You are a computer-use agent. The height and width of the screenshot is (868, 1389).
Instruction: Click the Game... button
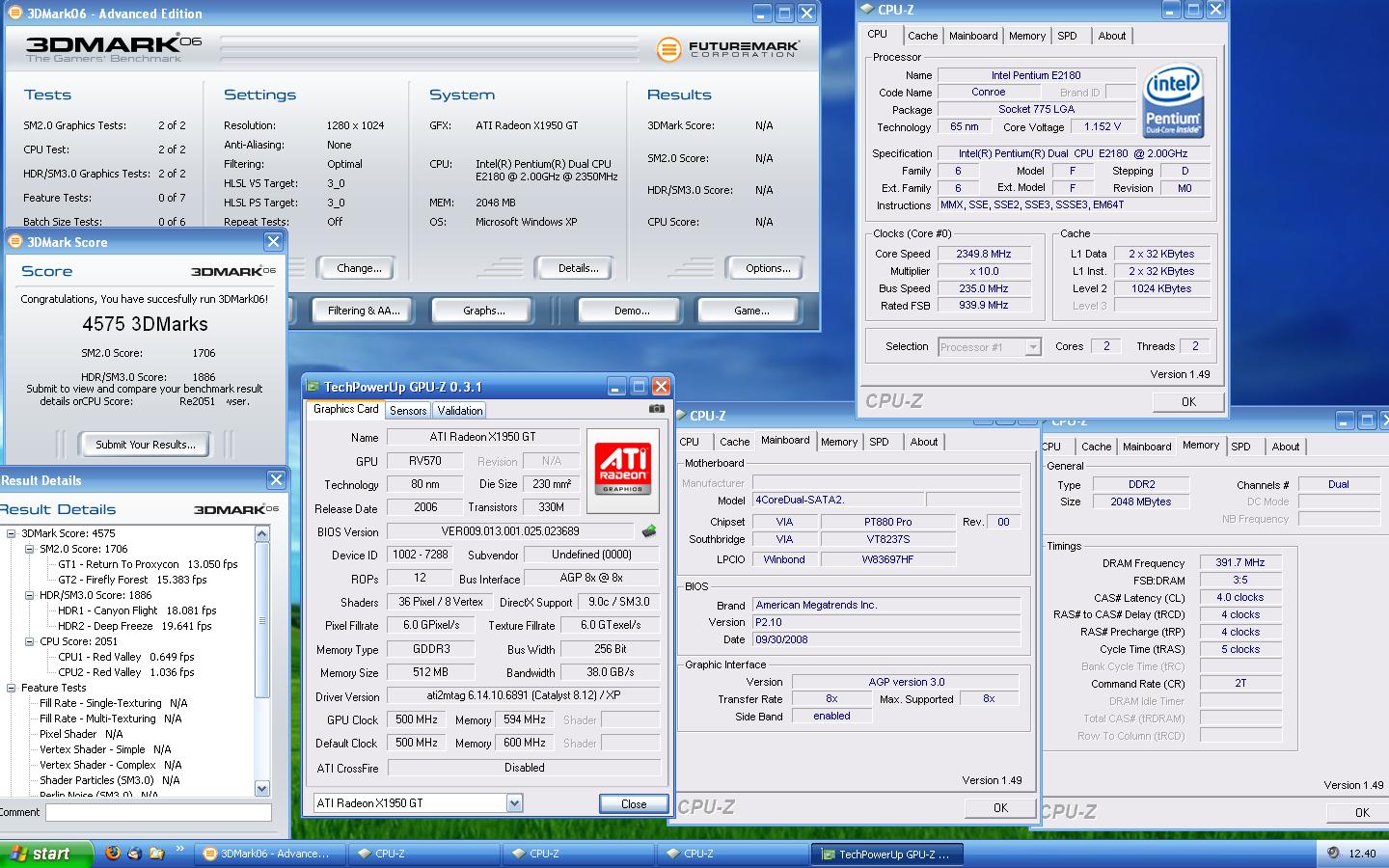(x=751, y=311)
